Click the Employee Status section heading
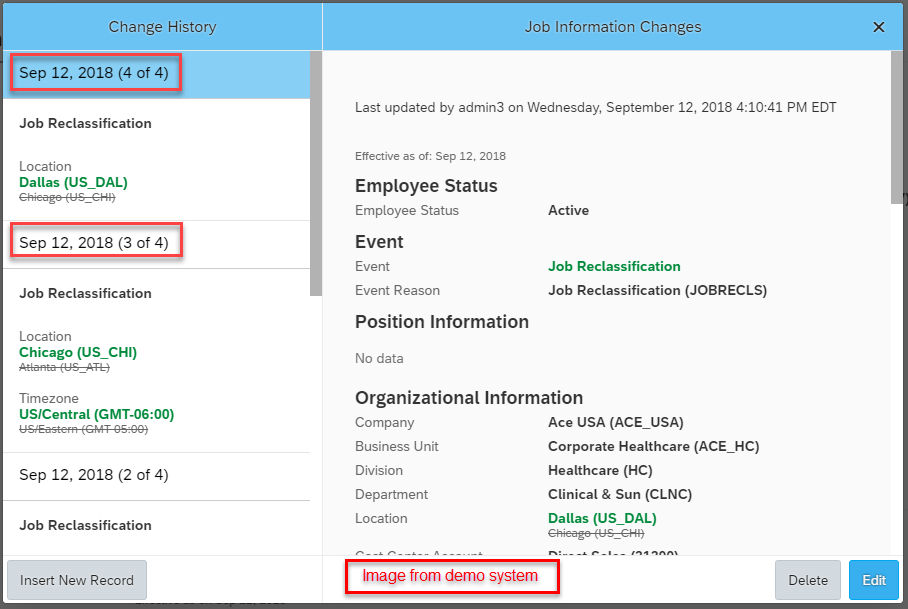This screenshot has height=609, width=908. [426, 186]
